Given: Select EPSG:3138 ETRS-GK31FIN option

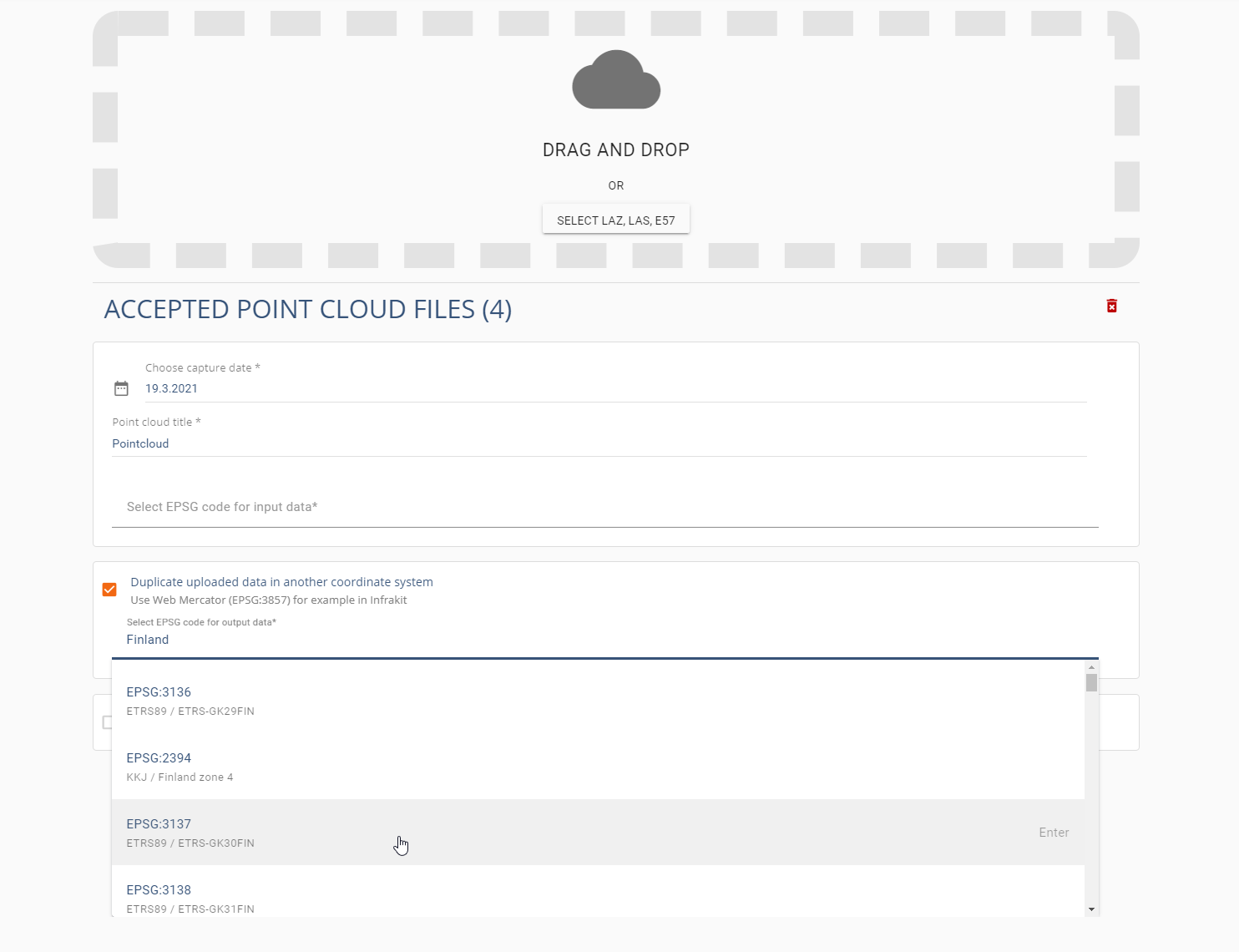Looking at the screenshot, I should [x=598, y=892].
